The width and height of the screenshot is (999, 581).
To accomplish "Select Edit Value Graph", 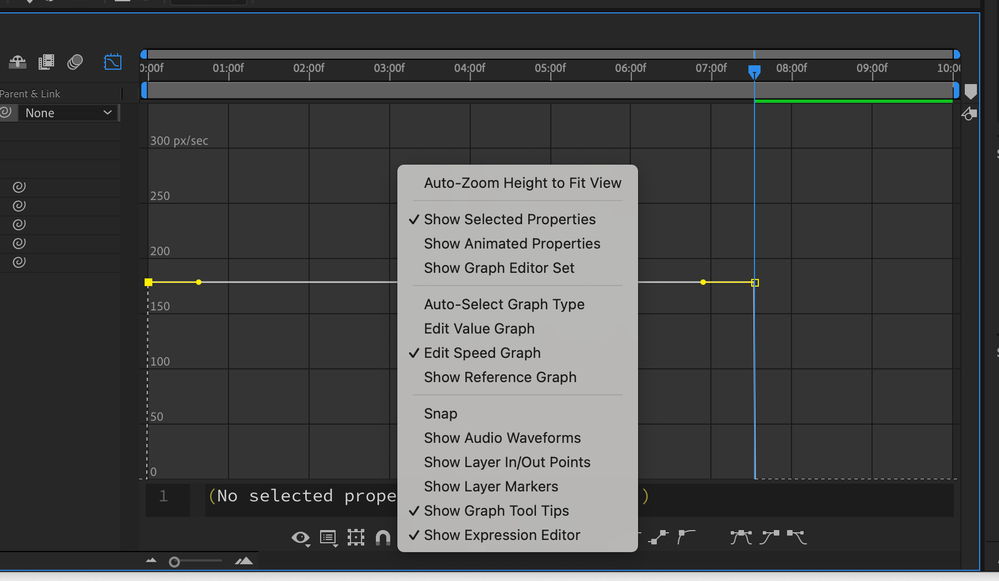I will pos(479,329).
